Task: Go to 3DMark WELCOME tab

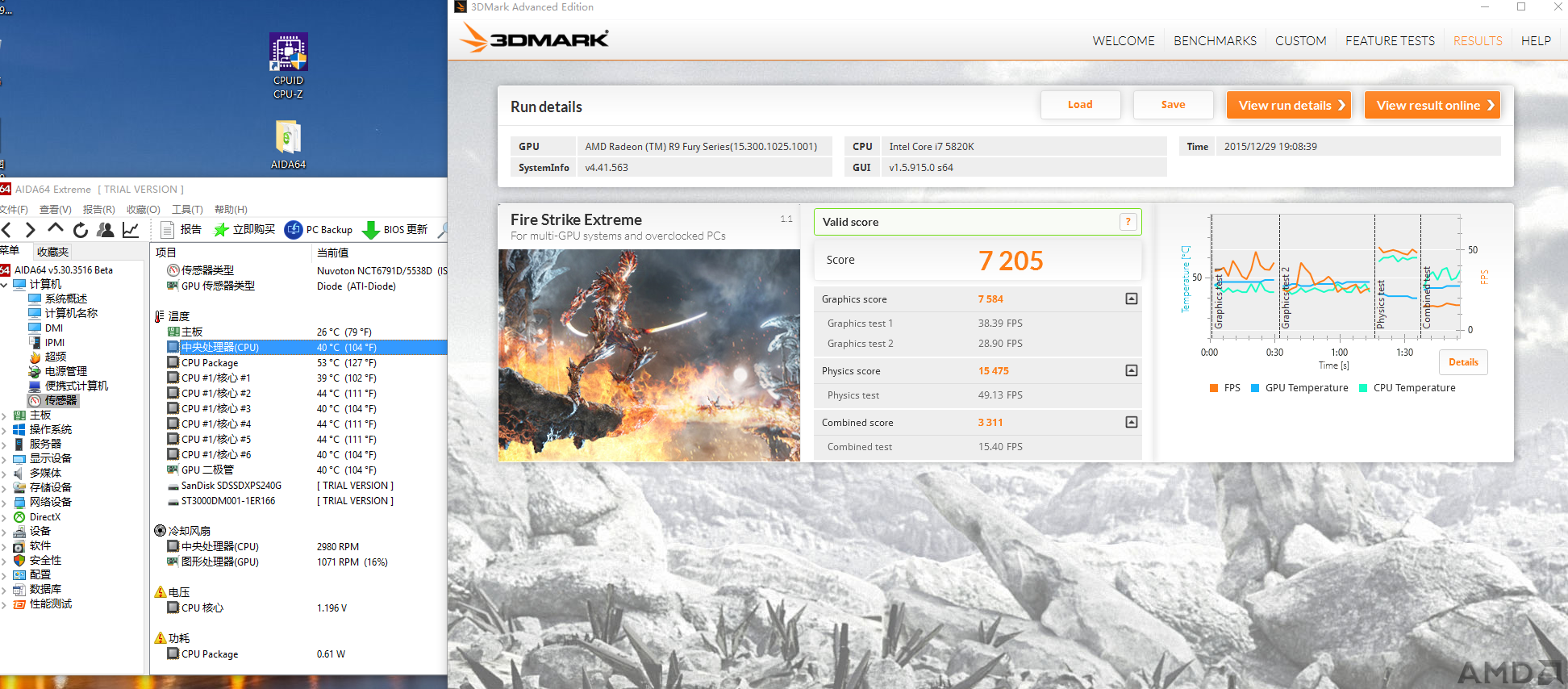Action: [1124, 40]
